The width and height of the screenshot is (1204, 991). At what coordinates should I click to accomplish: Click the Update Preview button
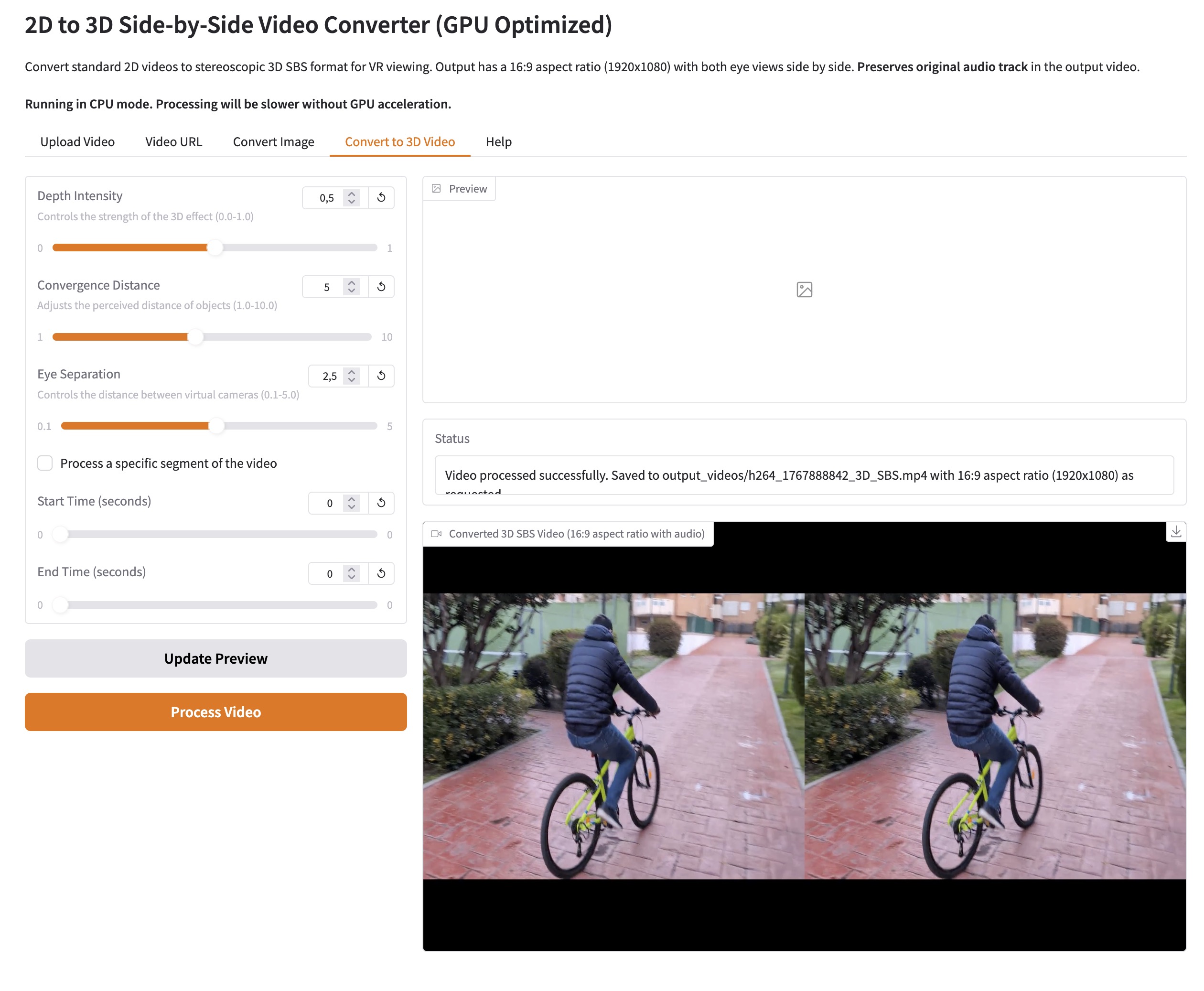point(216,658)
